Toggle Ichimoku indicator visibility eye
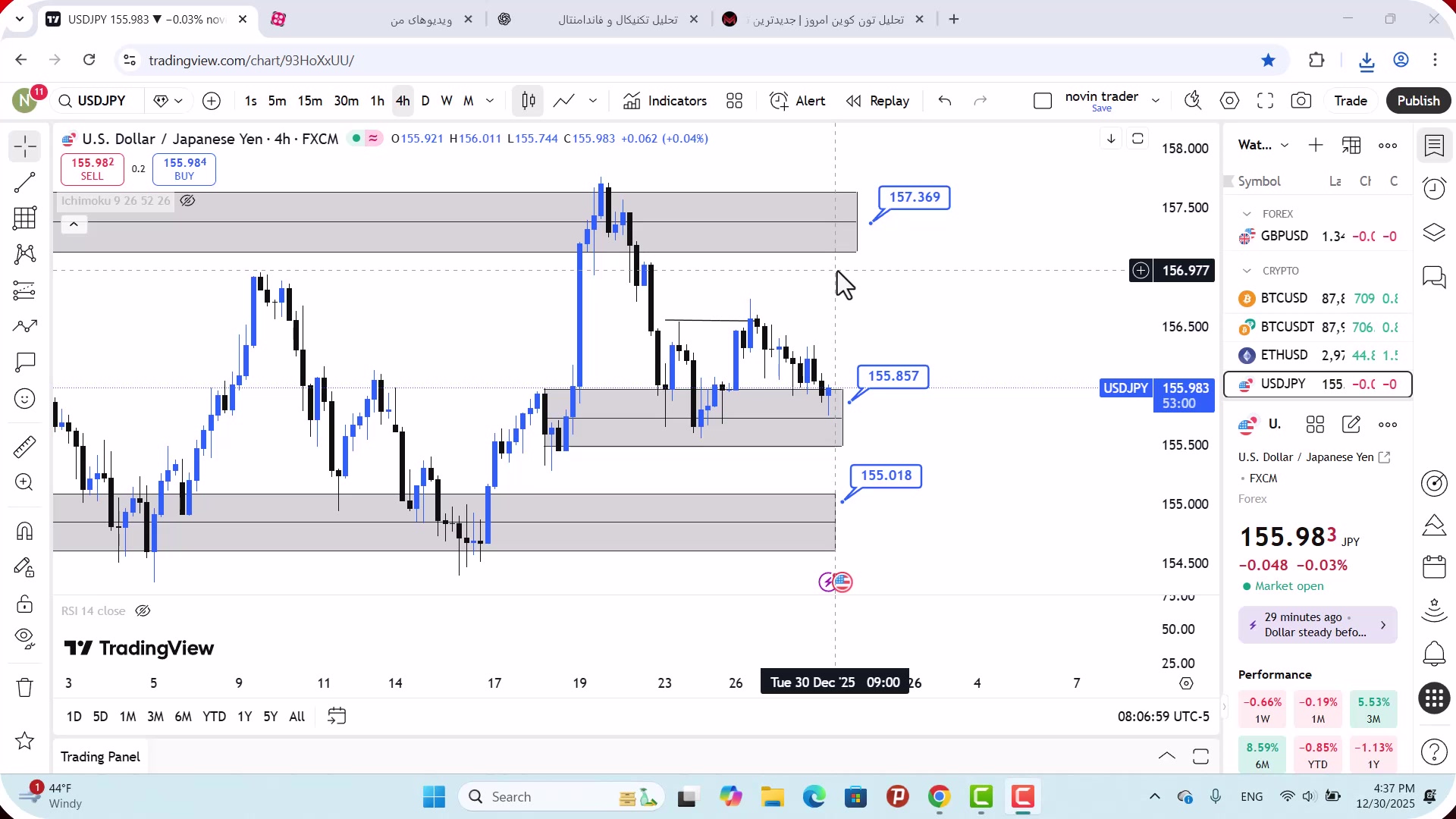Image resolution: width=1456 pixels, height=819 pixels. pyautogui.click(x=188, y=201)
